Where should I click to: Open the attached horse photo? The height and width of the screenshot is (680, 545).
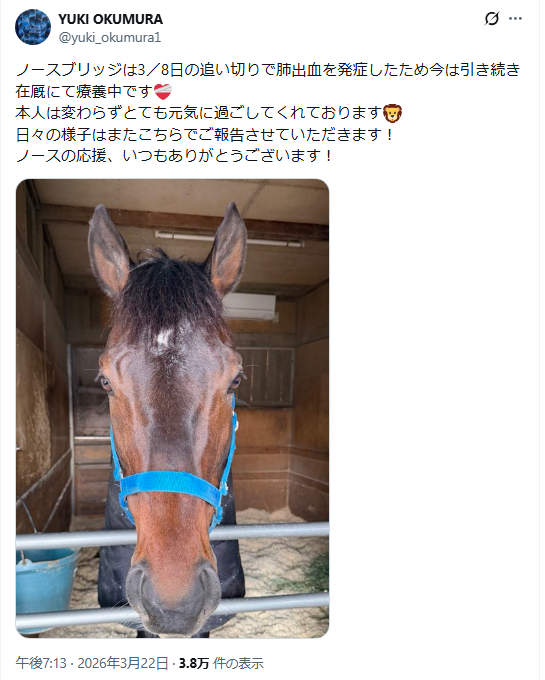pyautogui.click(x=172, y=408)
